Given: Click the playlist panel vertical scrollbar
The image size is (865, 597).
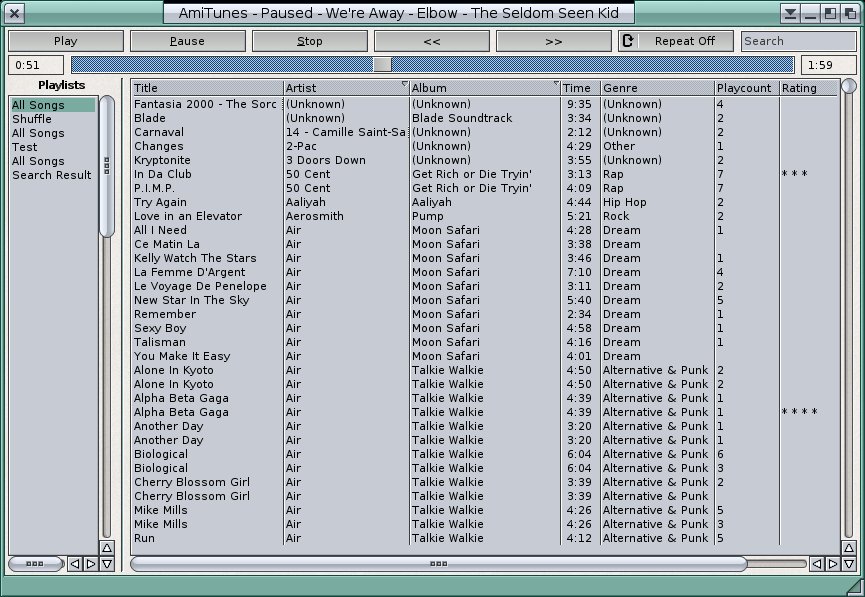Looking at the screenshot, I should 107,166.
